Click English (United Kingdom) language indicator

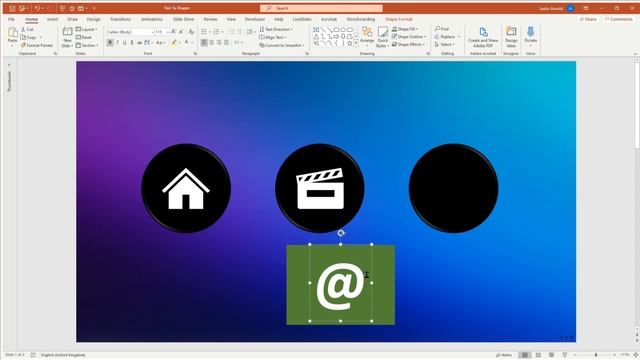click(x=63, y=355)
